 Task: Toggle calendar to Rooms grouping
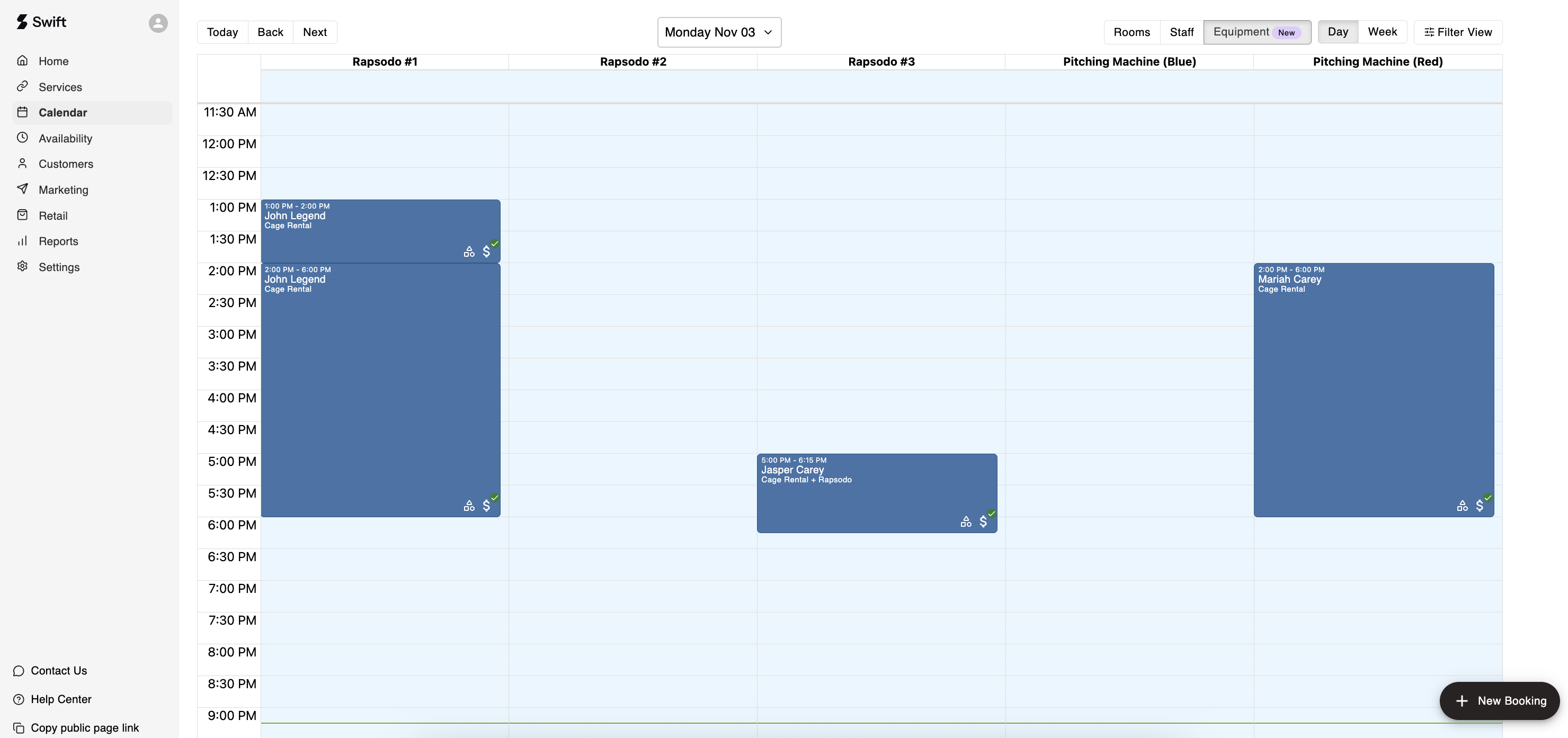coord(1132,32)
